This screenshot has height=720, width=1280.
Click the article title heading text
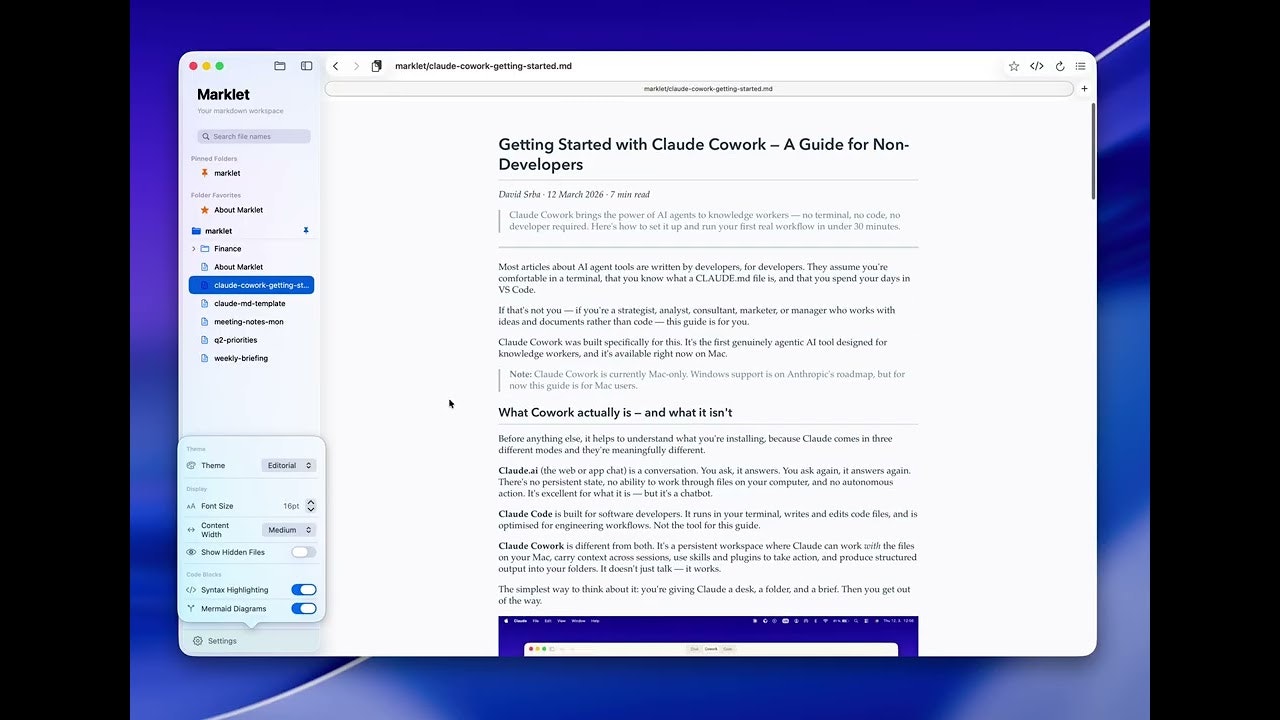(704, 154)
